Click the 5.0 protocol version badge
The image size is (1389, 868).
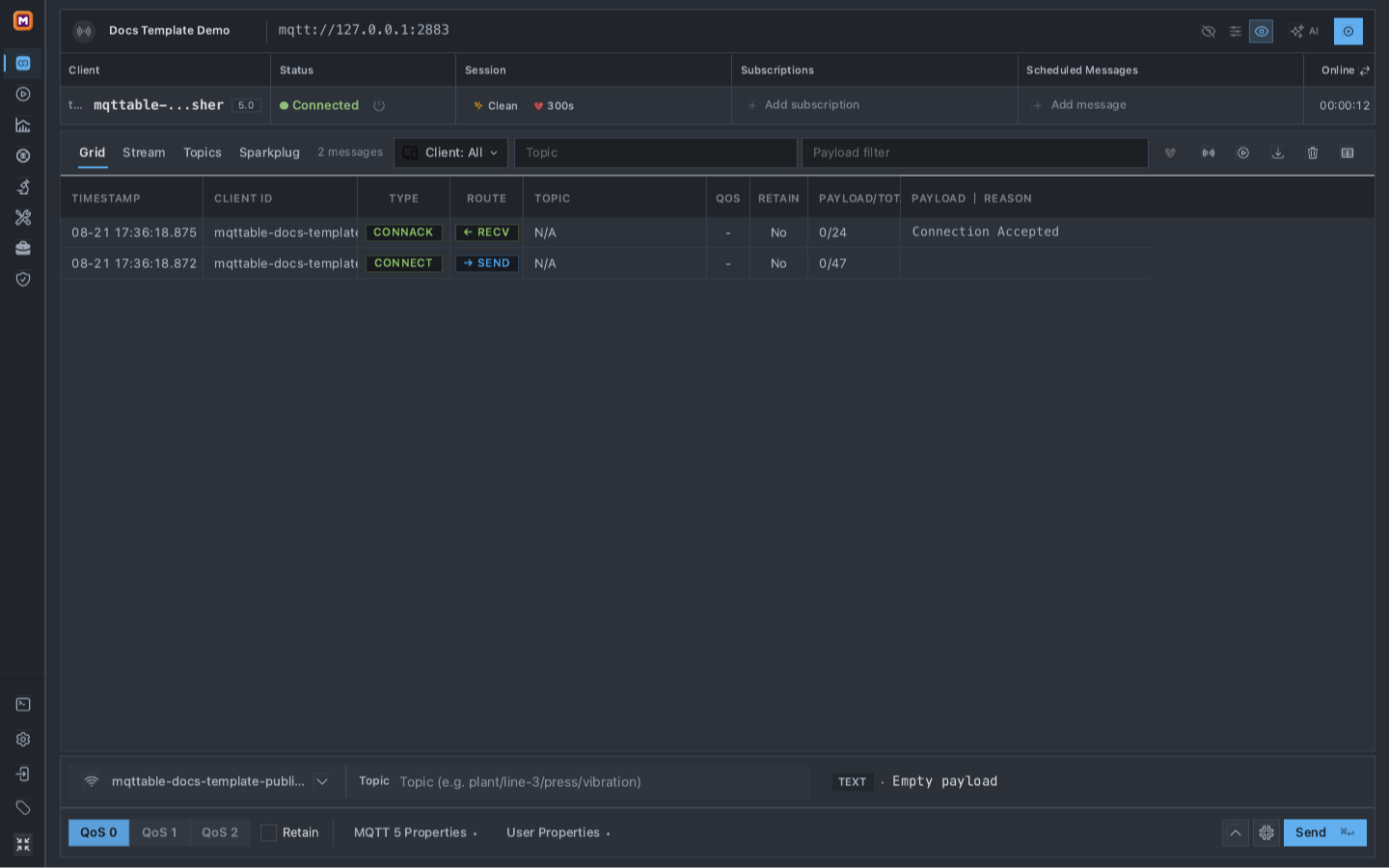[246, 106]
